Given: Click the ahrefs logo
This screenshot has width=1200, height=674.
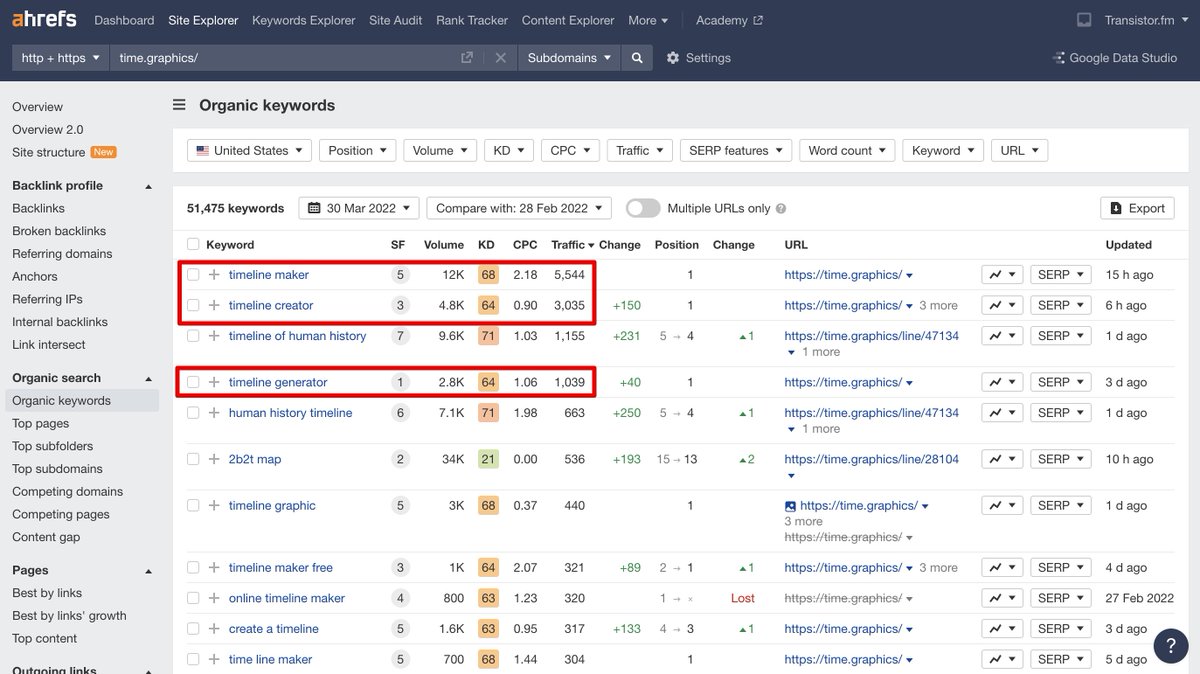Looking at the screenshot, I should [46, 20].
